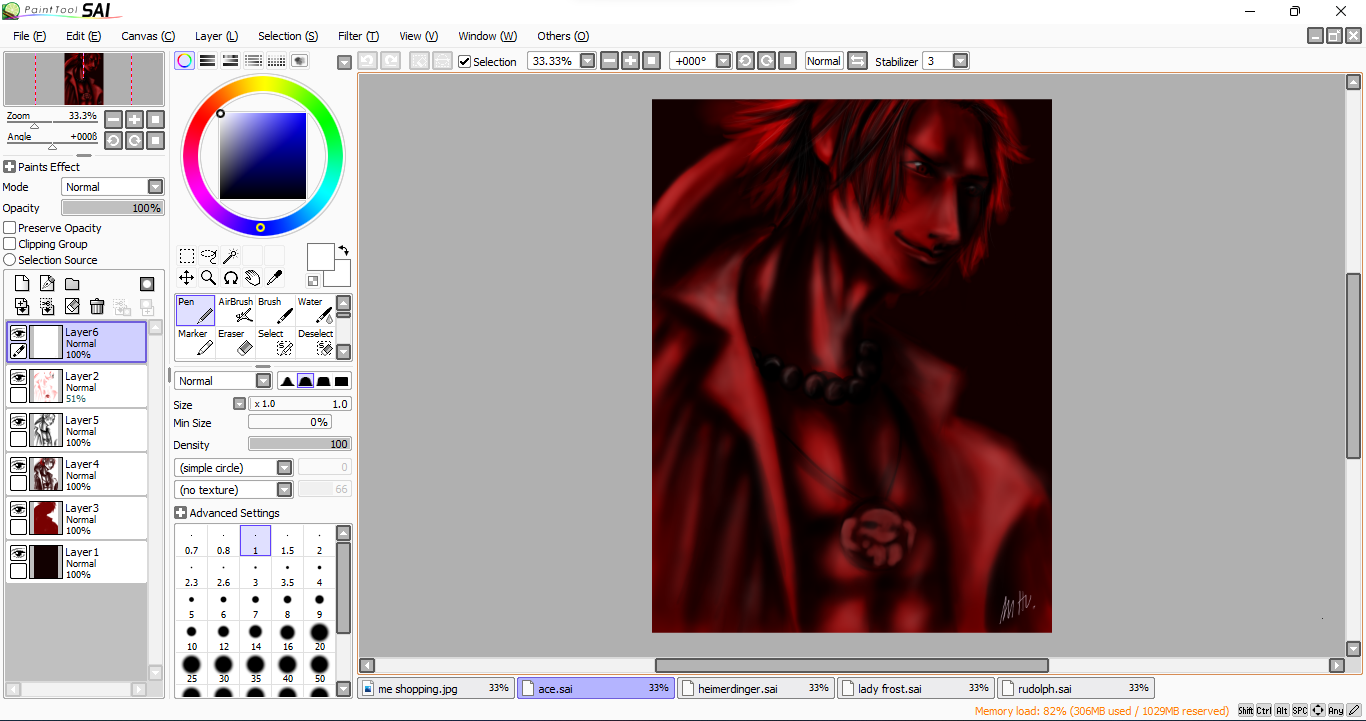
Task: Select the Pen tool
Action: tap(195, 311)
